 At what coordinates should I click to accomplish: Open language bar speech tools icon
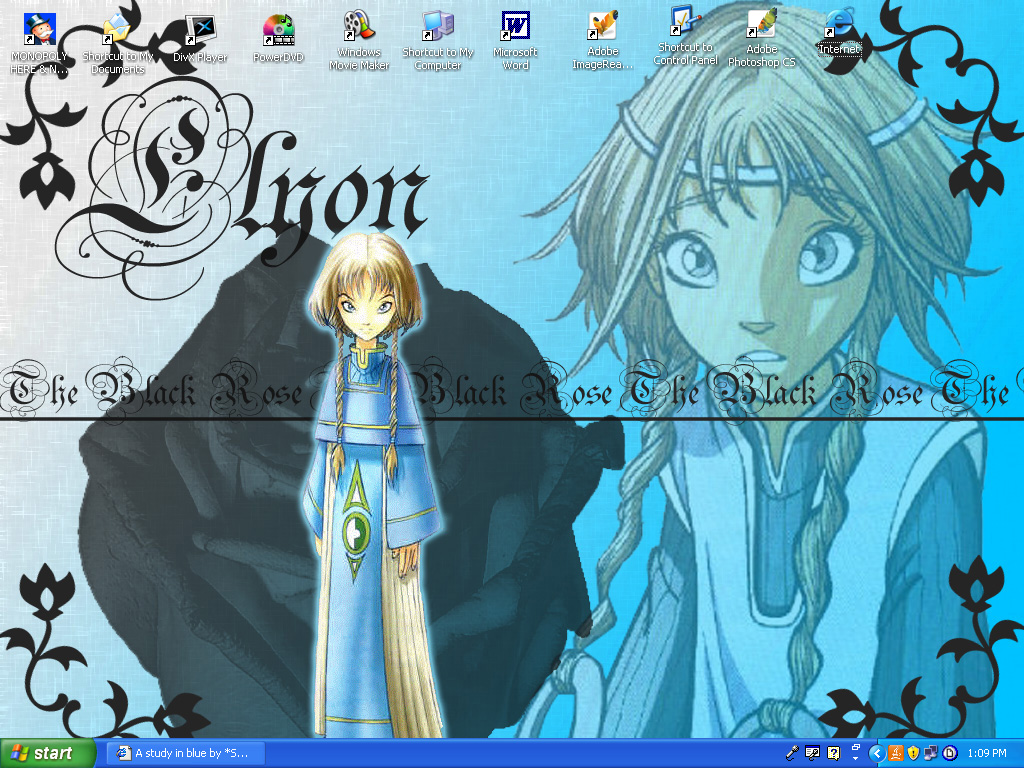tap(812, 753)
